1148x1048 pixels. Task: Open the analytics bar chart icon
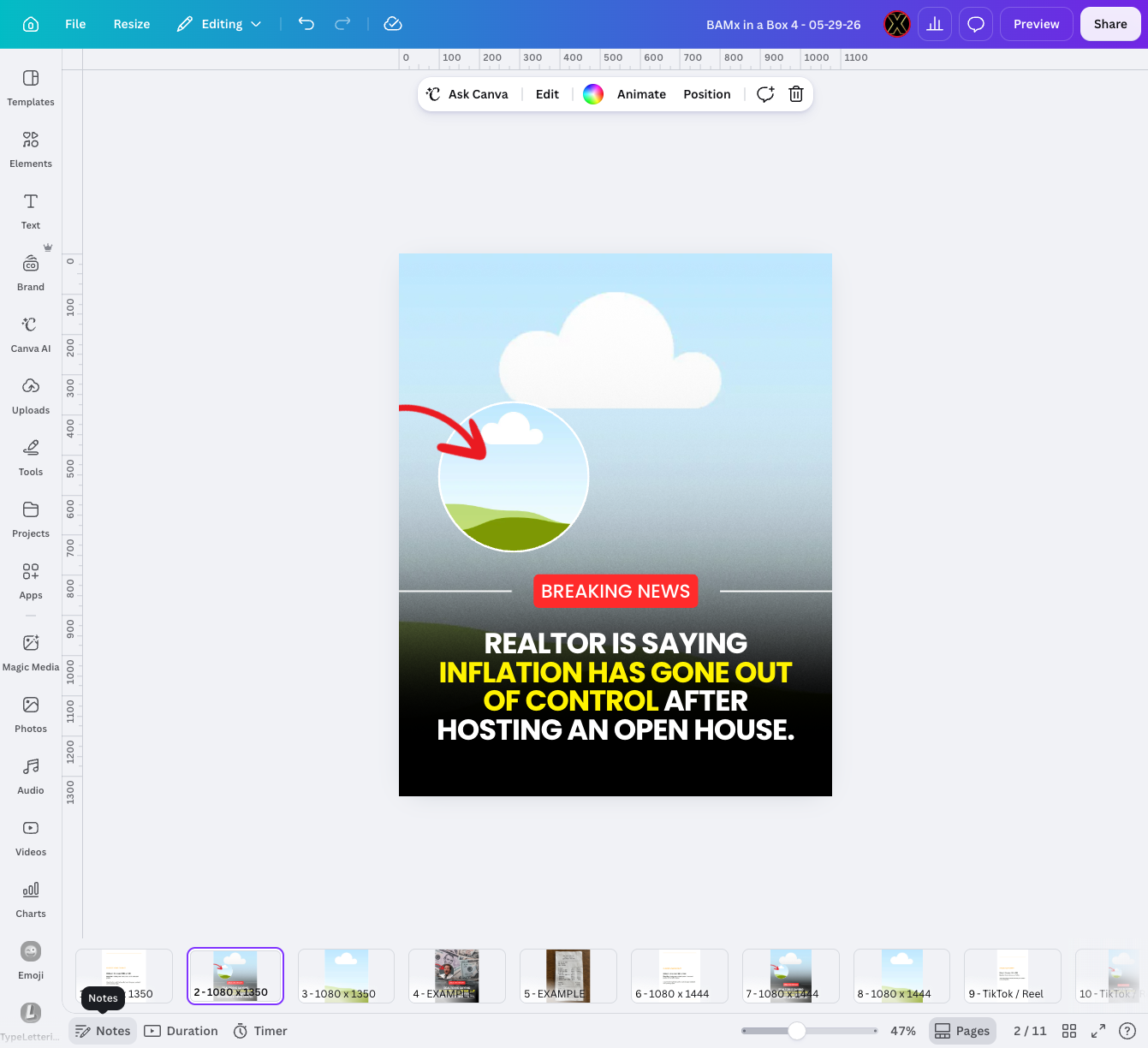point(935,24)
